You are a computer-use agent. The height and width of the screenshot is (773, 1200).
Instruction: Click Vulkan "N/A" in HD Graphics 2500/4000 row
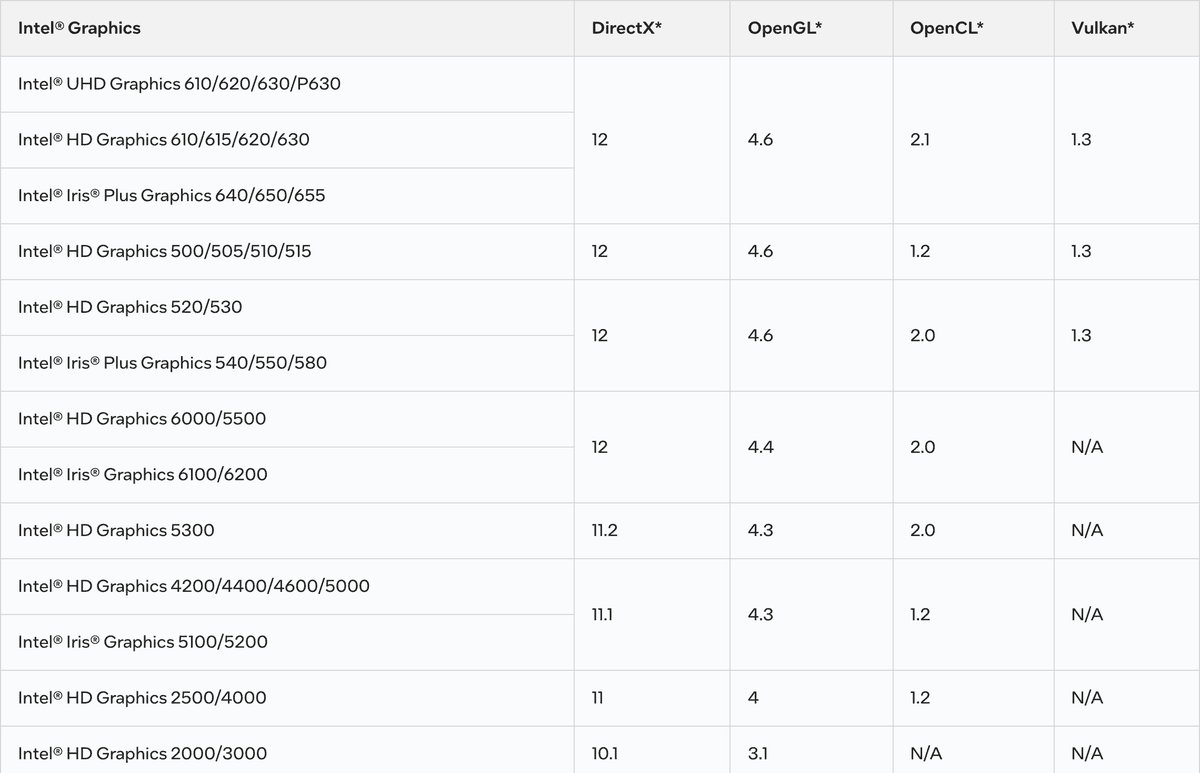(1087, 698)
